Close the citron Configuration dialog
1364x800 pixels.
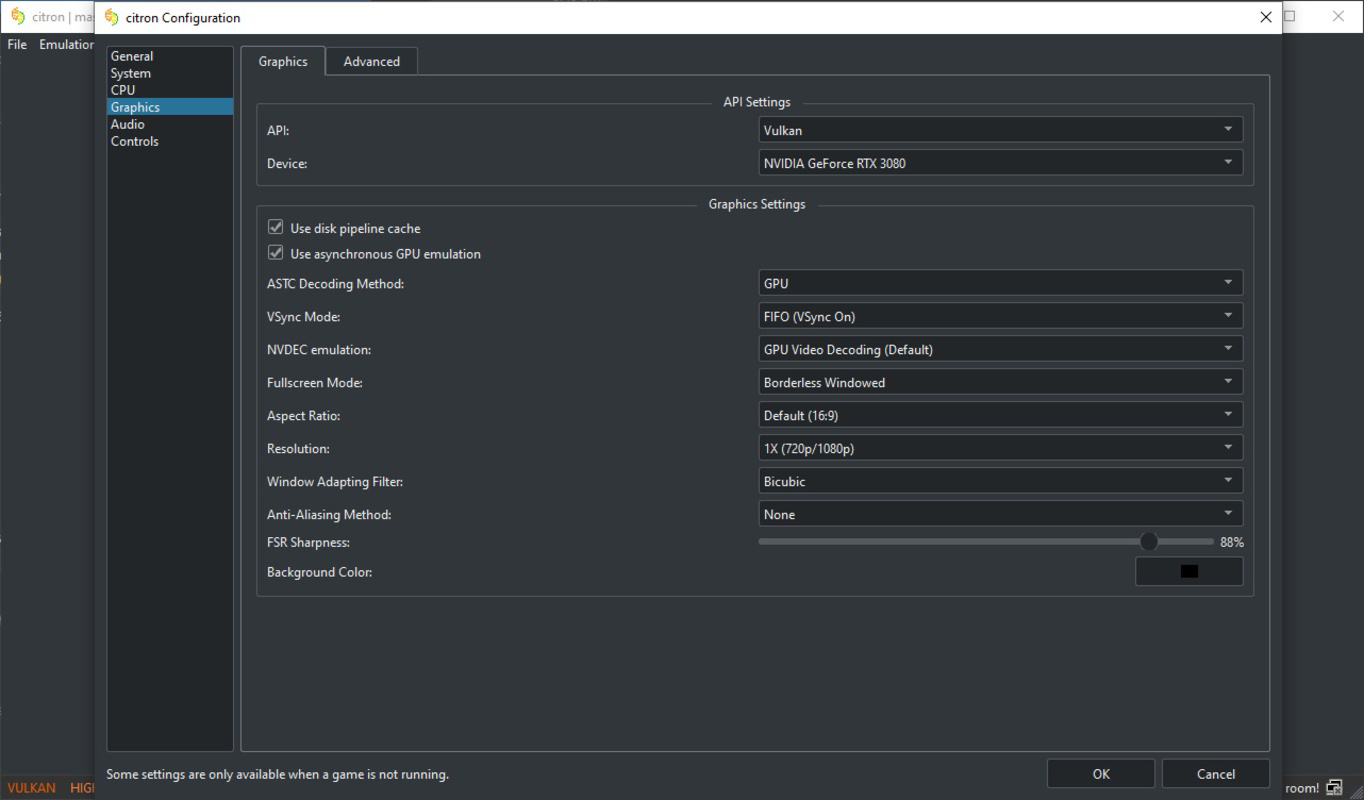coord(1266,17)
